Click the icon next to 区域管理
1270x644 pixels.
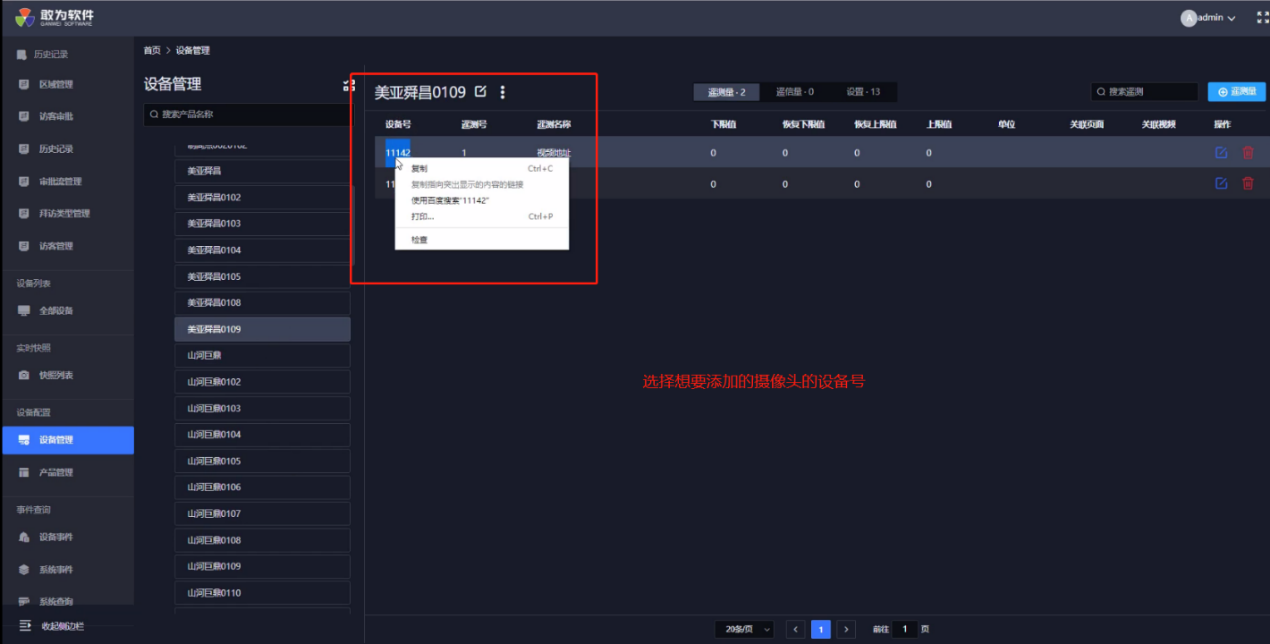(x=24, y=84)
